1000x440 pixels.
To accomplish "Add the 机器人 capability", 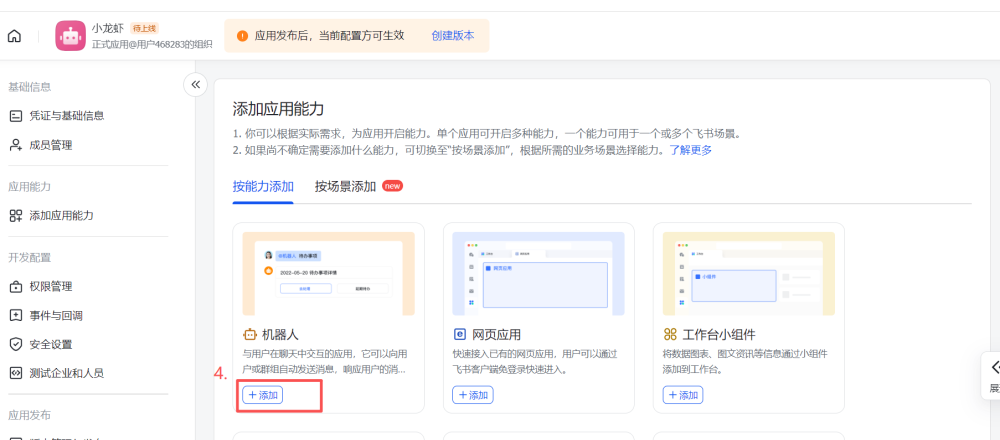I will [263, 395].
